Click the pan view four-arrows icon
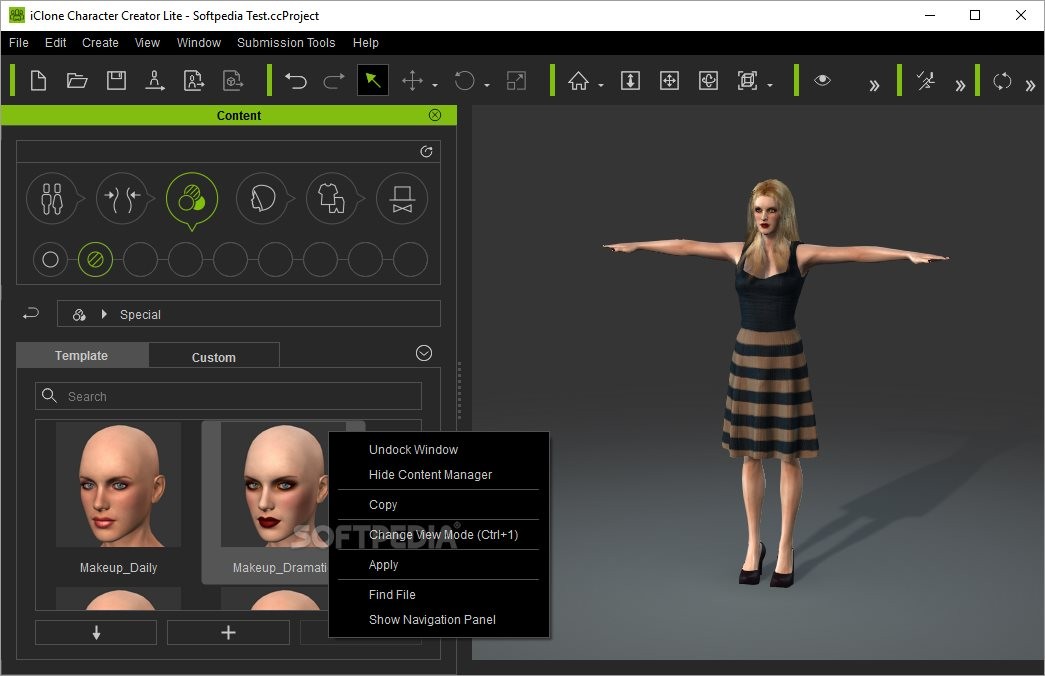This screenshot has height=676, width=1045. pyautogui.click(x=669, y=81)
